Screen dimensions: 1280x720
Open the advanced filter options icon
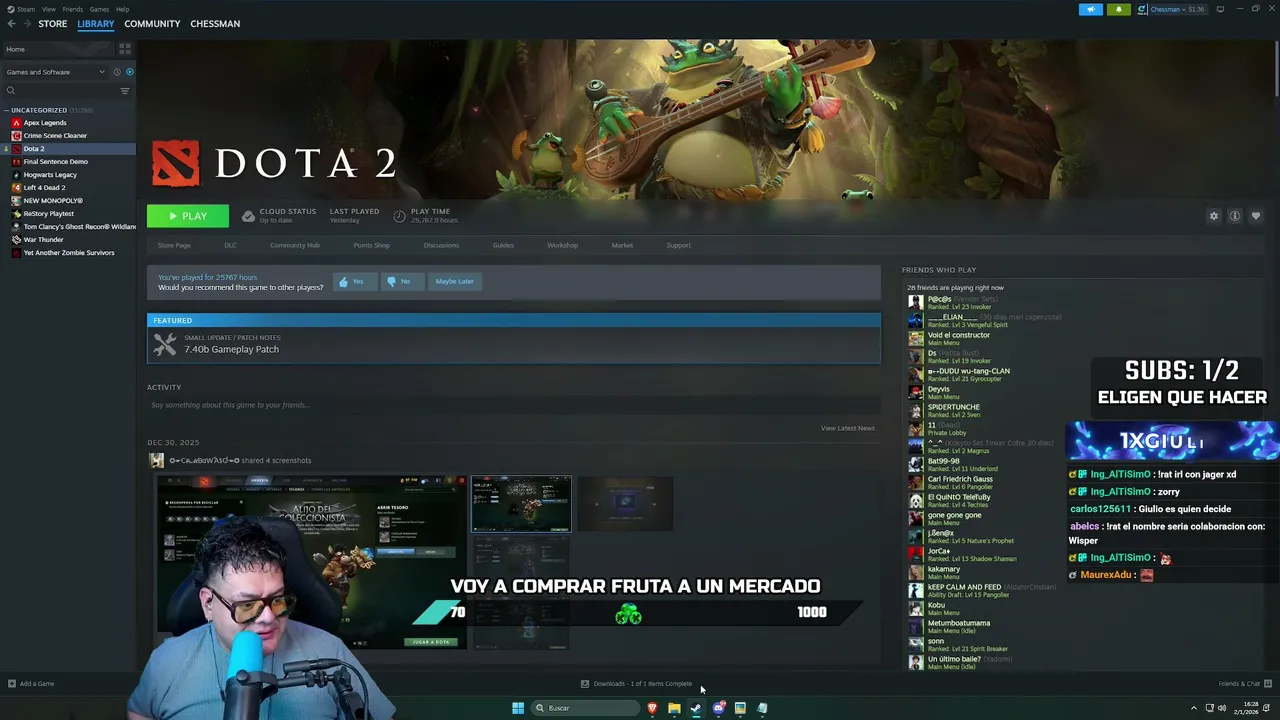point(125,91)
